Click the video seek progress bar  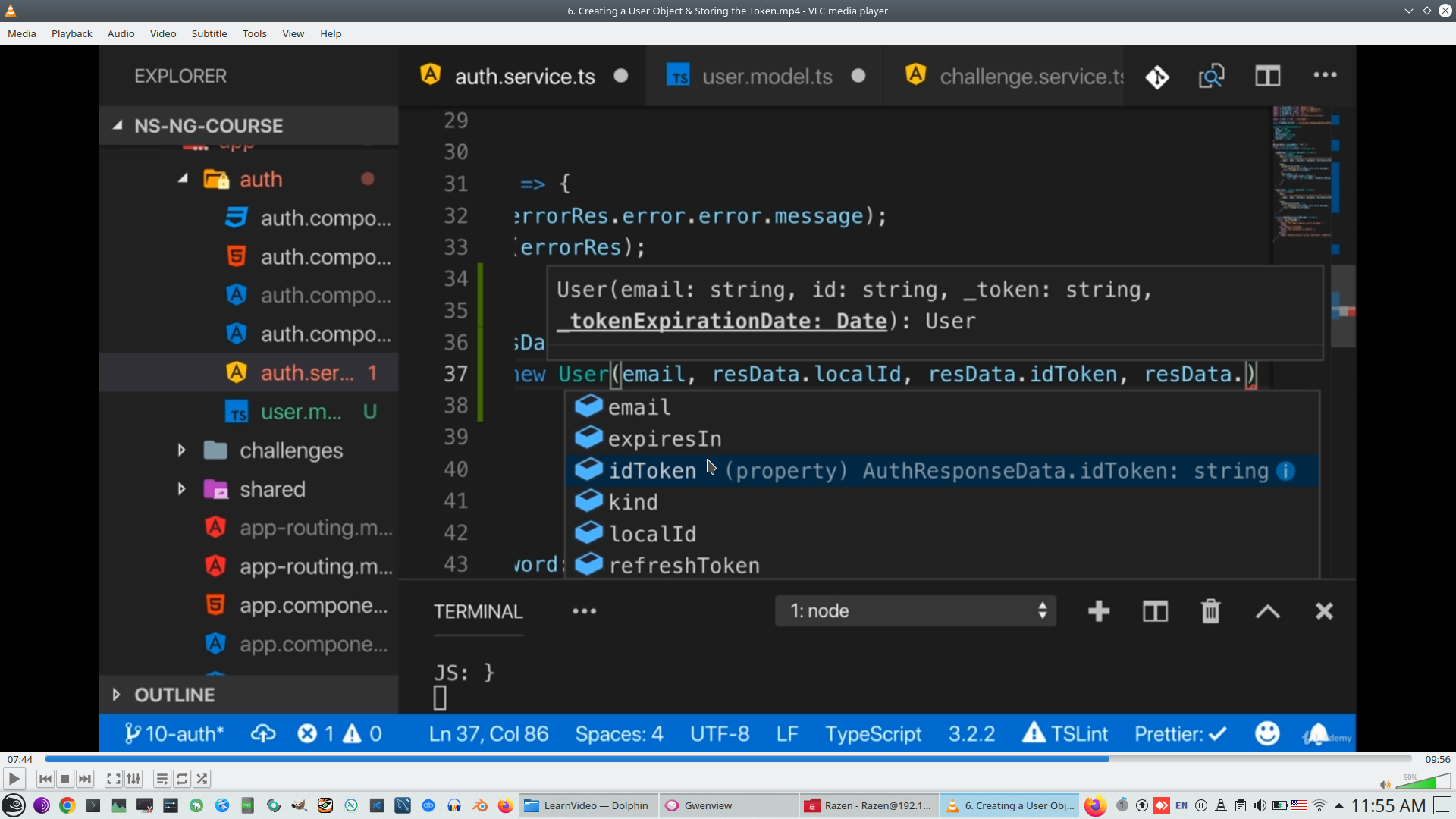(x=728, y=759)
